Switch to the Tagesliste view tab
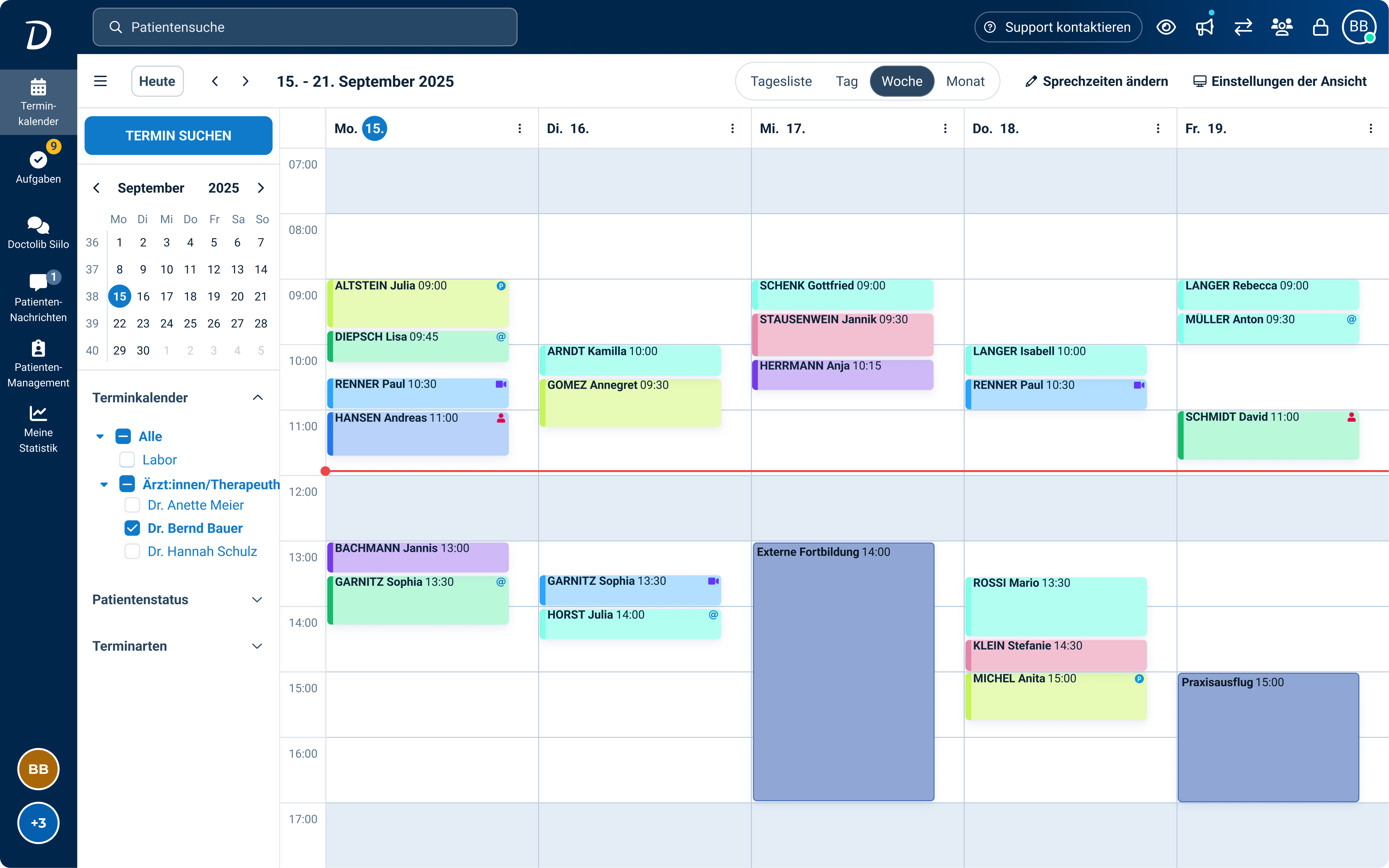Screen dimensions: 1389x868 (781, 81)
